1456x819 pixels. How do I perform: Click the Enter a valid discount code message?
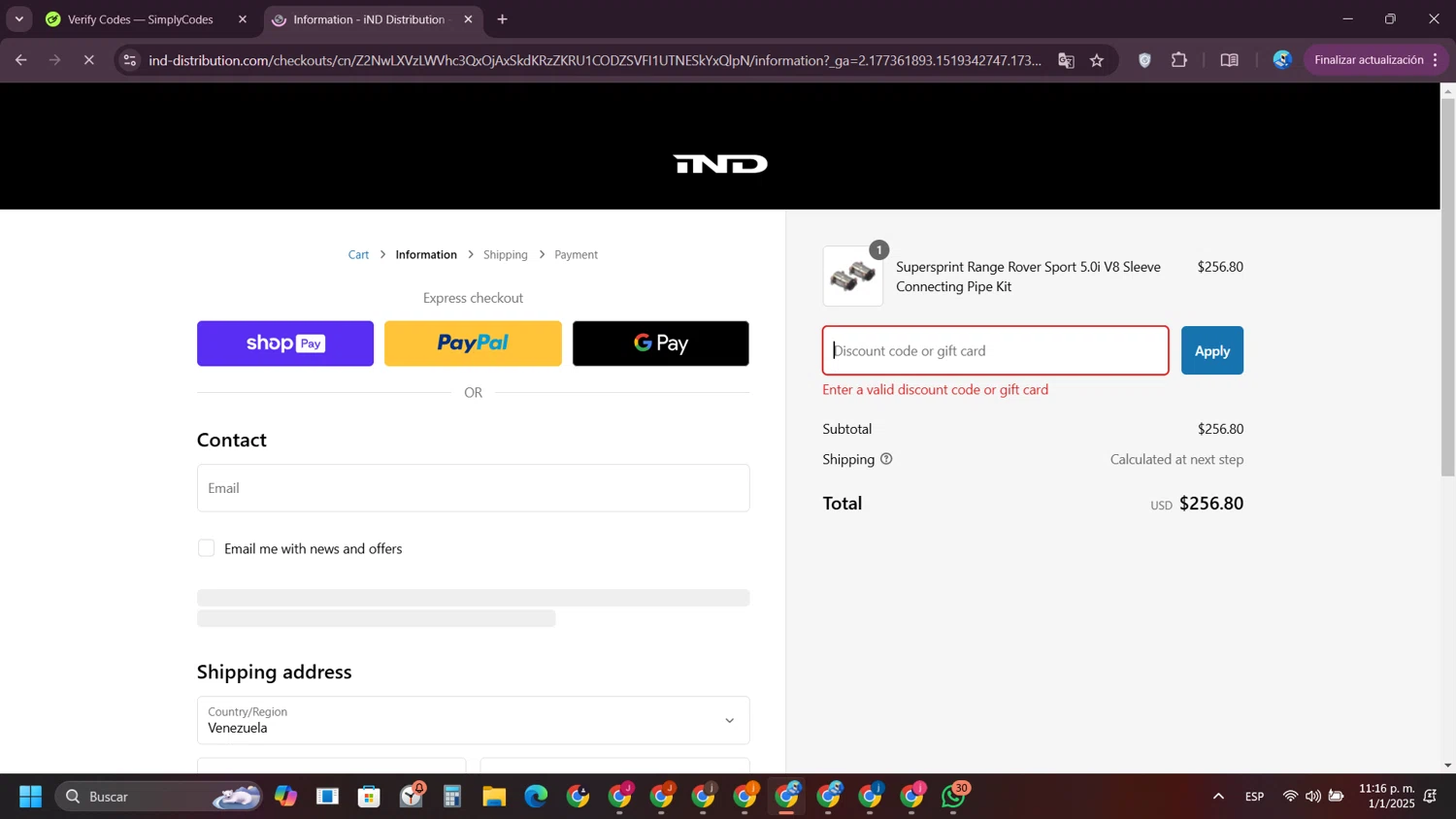pyautogui.click(x=936, y=389)
